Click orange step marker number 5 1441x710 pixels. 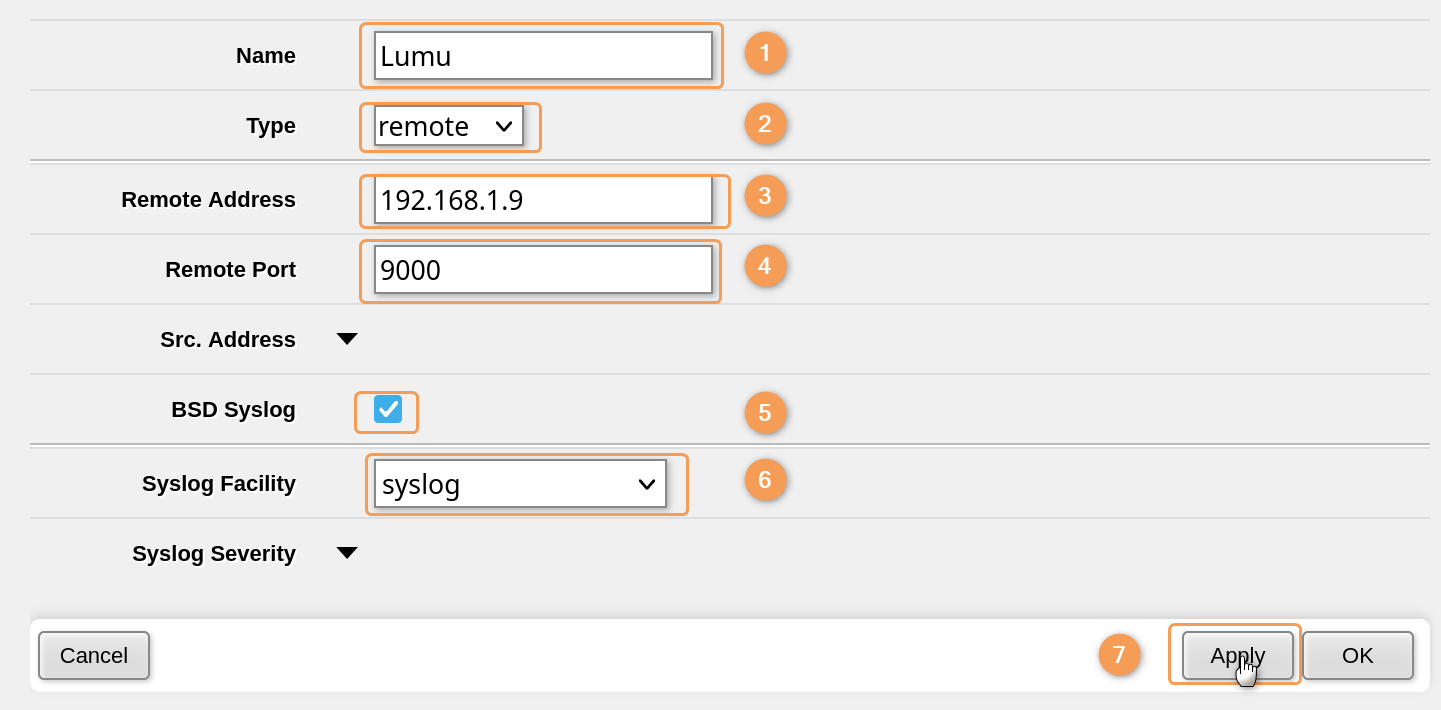[x=765, y=413]
